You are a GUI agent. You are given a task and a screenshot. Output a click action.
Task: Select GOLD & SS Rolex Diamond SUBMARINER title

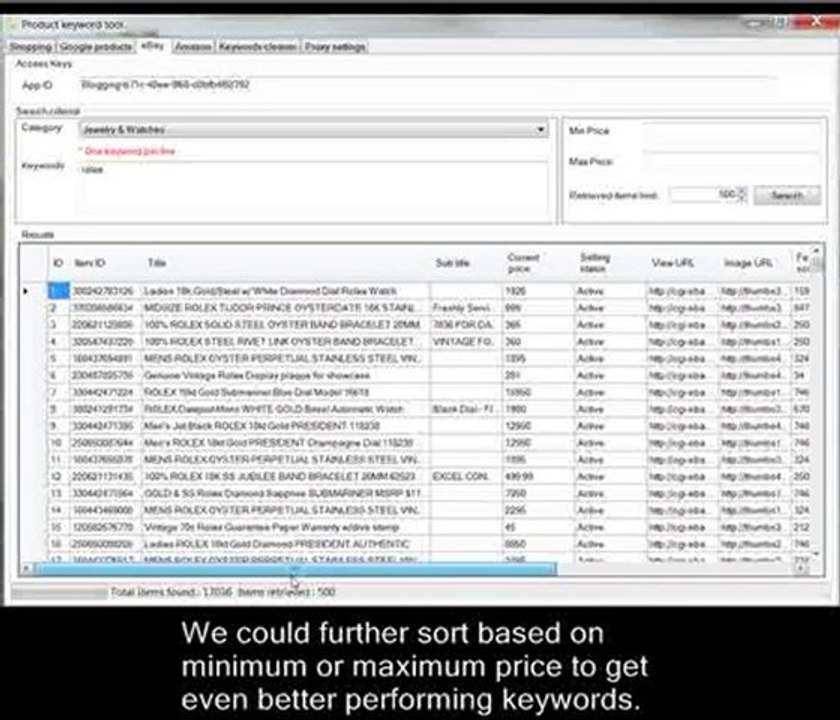[x=286, y=493]
